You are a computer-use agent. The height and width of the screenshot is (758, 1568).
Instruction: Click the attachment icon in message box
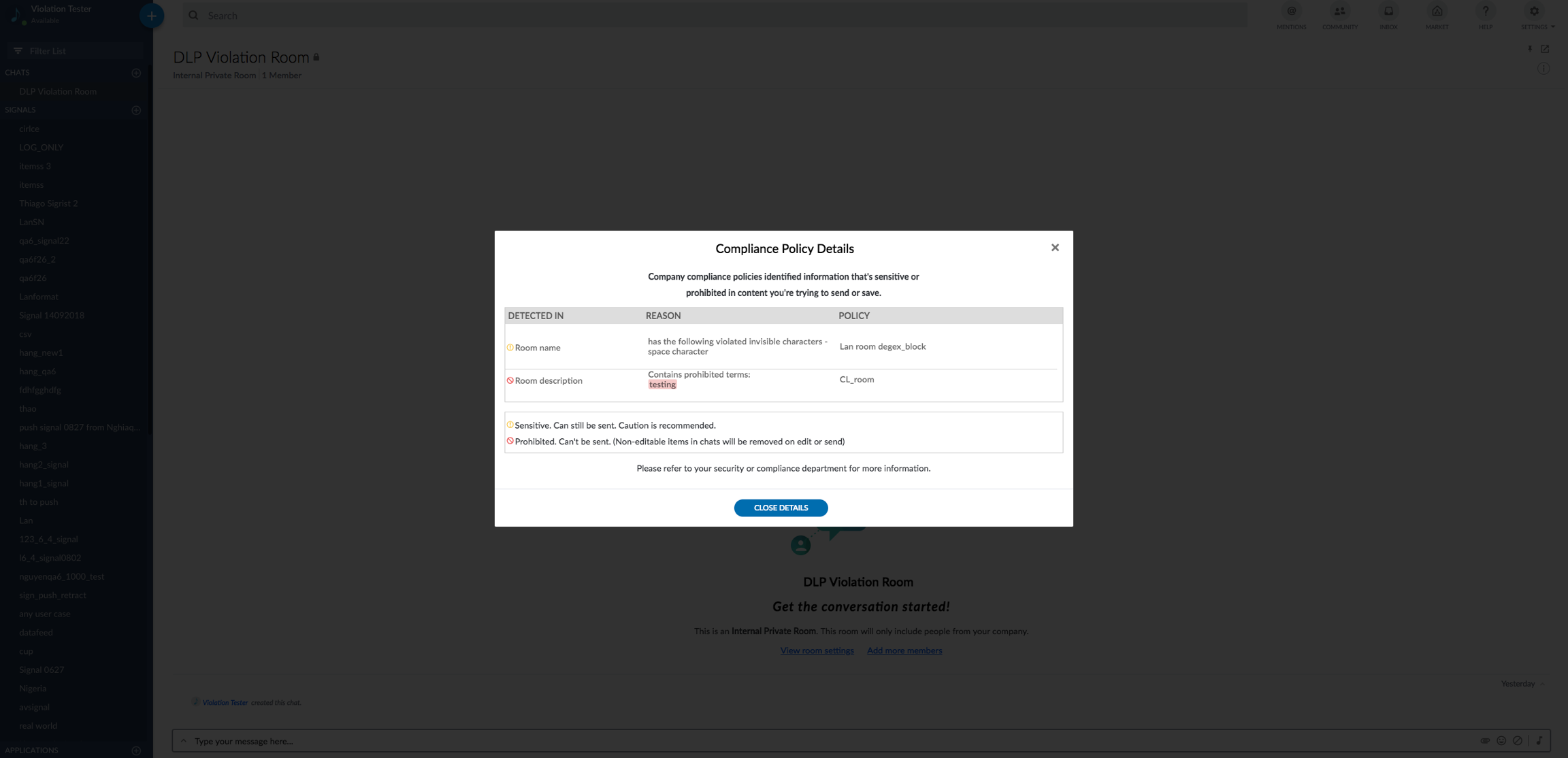click(x=1485, y=740)
